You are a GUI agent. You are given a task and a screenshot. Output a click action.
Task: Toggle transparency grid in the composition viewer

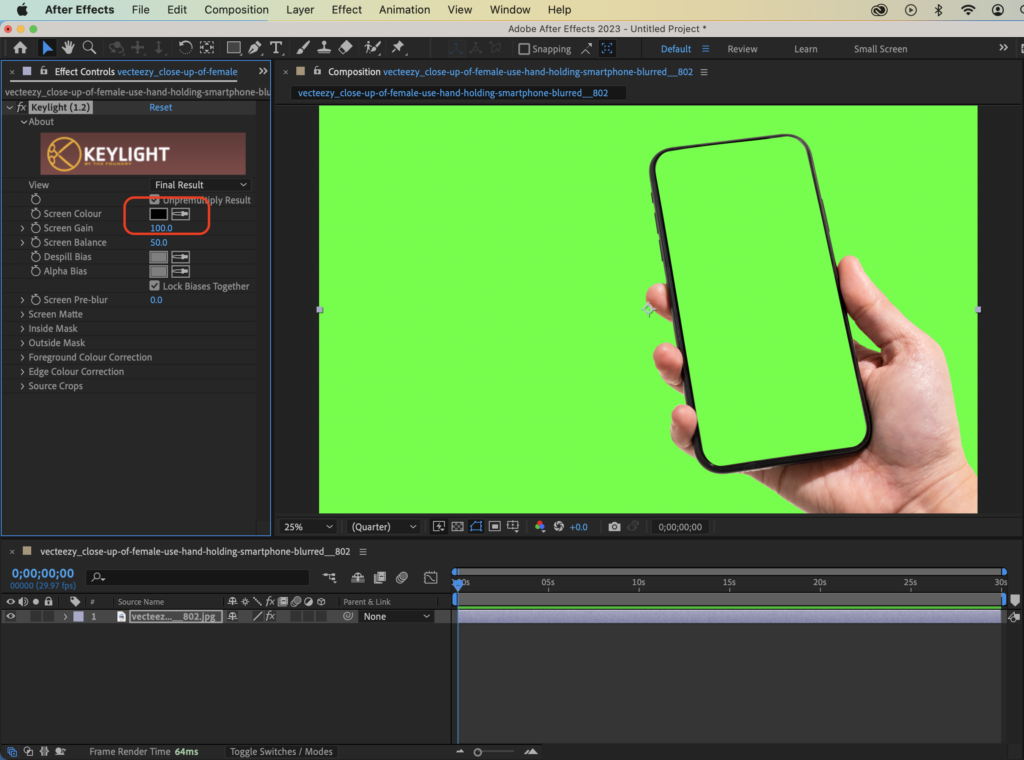click(x=458, y=526)
